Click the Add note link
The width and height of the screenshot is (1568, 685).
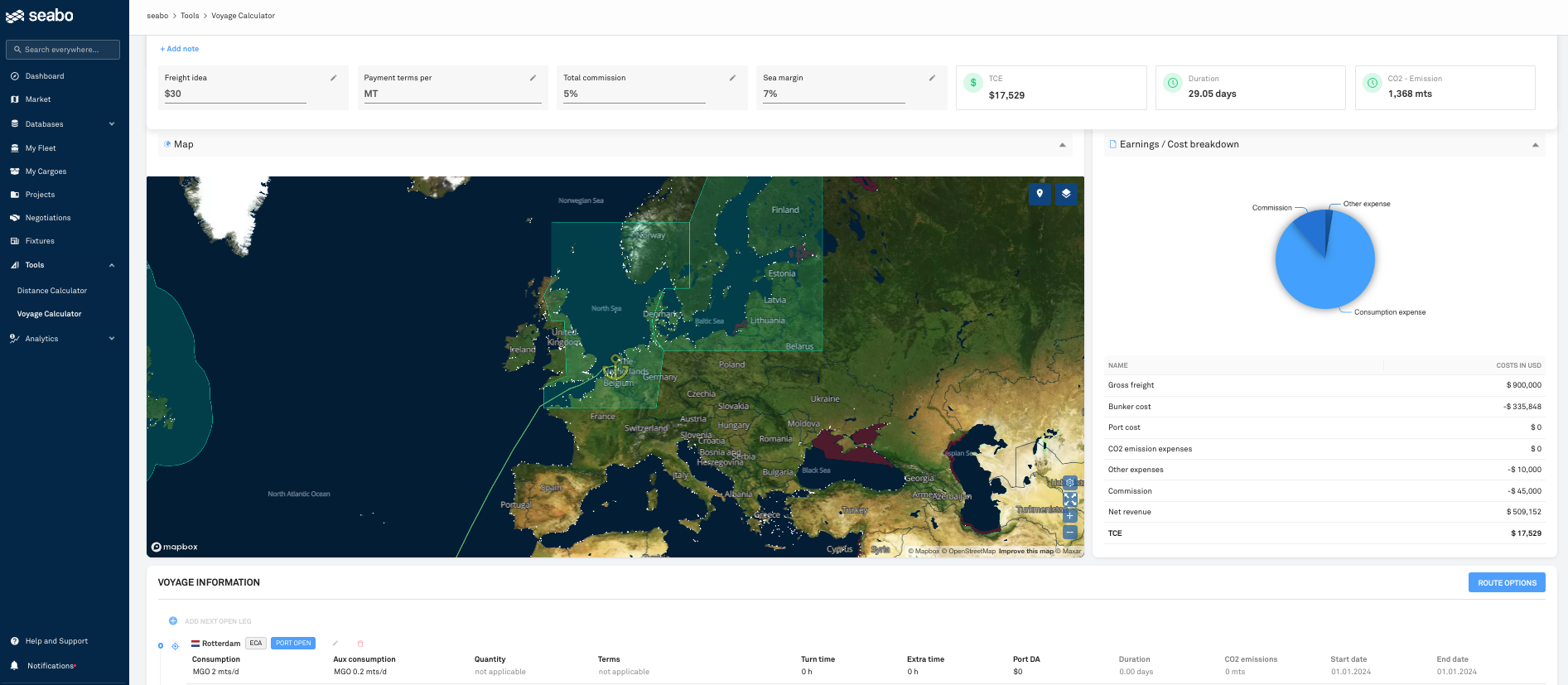click(x=180, y=49)
